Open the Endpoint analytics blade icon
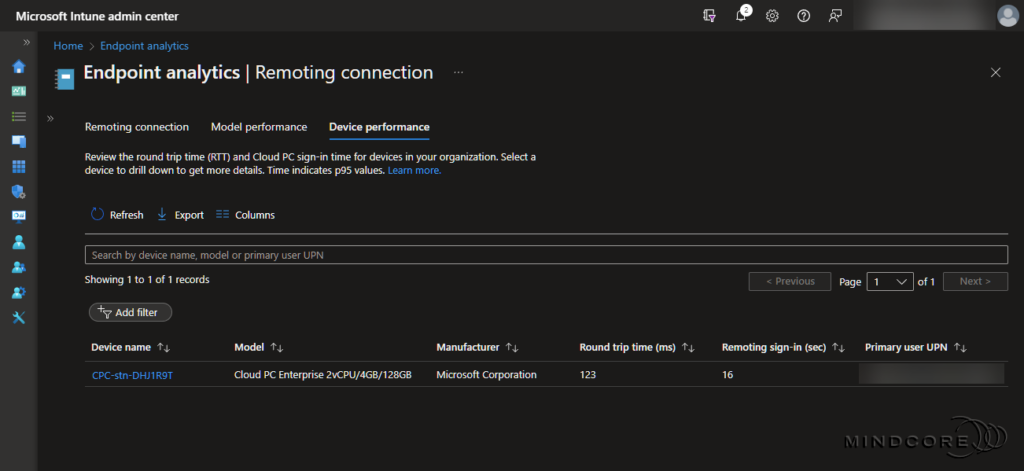The image size is (1024, 471). pos(64,78)
